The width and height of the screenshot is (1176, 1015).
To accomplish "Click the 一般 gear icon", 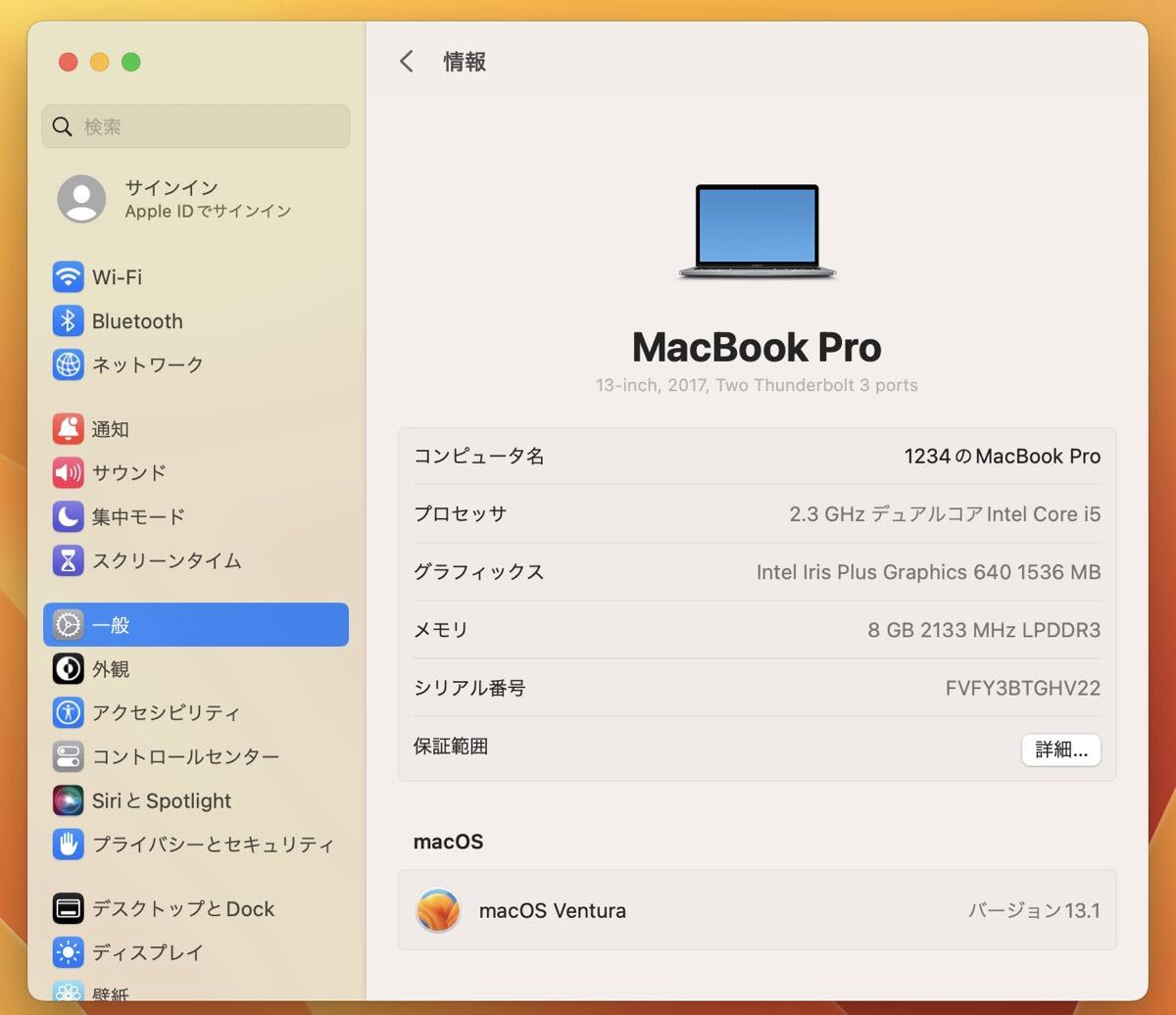I will (x=68, y=625).
